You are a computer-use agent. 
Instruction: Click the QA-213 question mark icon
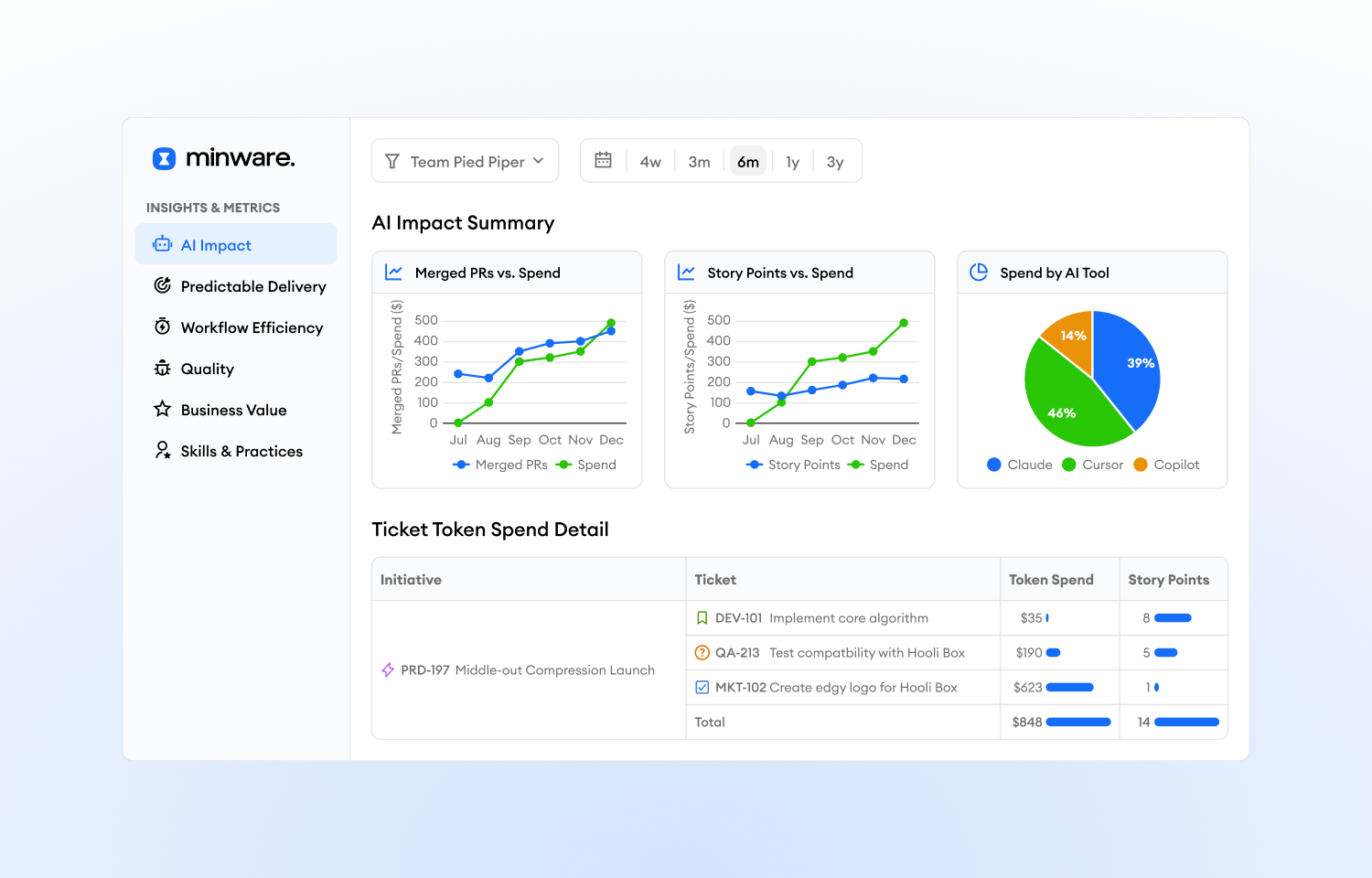click(702, 652)
